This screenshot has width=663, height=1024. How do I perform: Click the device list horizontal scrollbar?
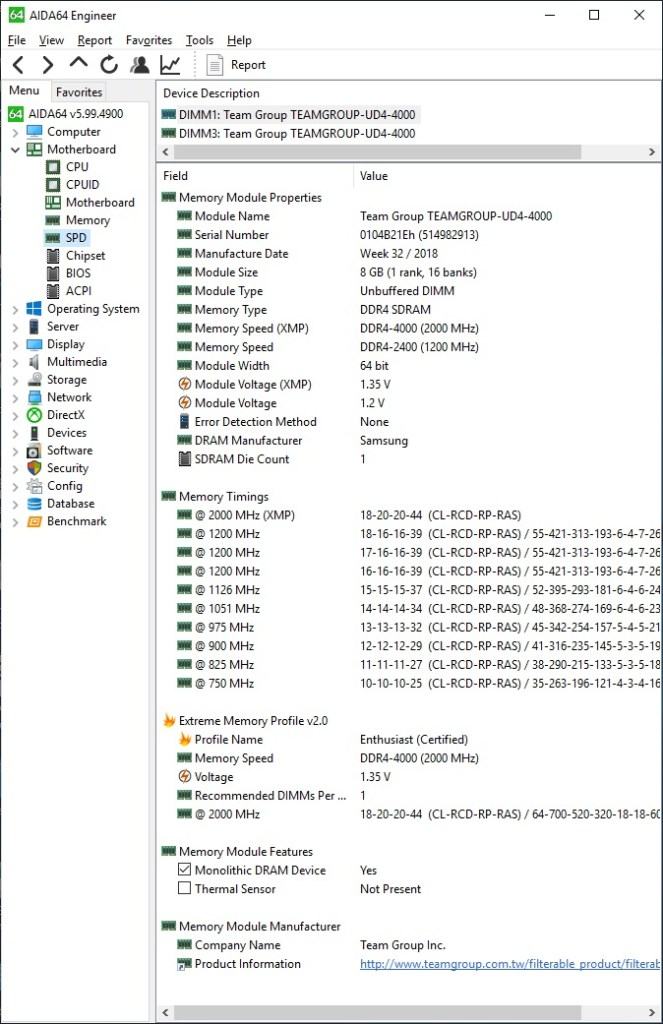pos(377,152)
